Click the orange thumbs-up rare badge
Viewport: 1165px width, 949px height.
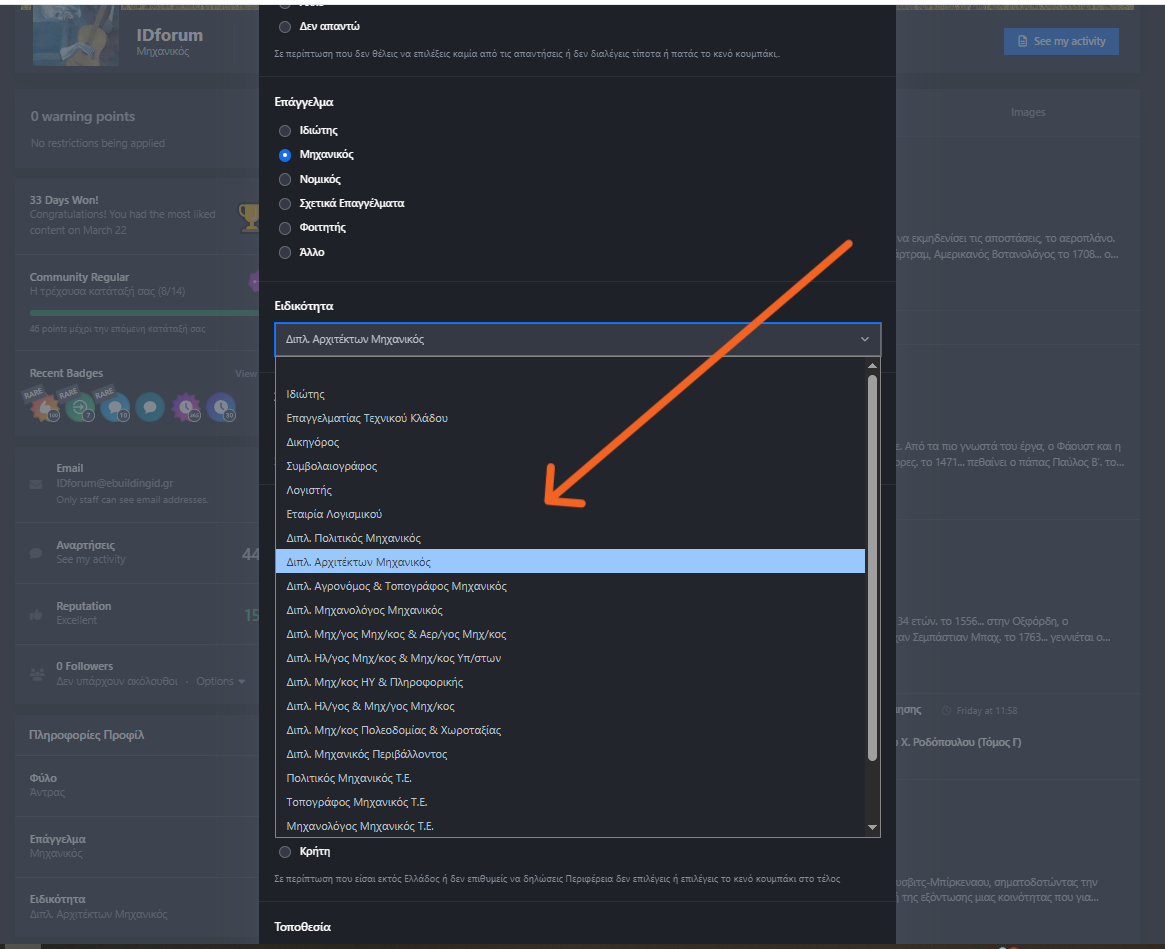point(44,407)
